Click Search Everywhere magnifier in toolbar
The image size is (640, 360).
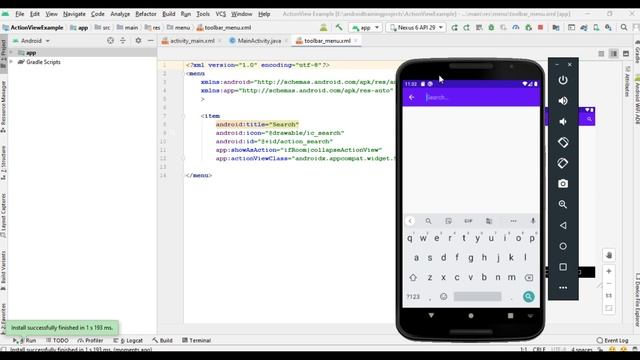click(x=624, y=27)
